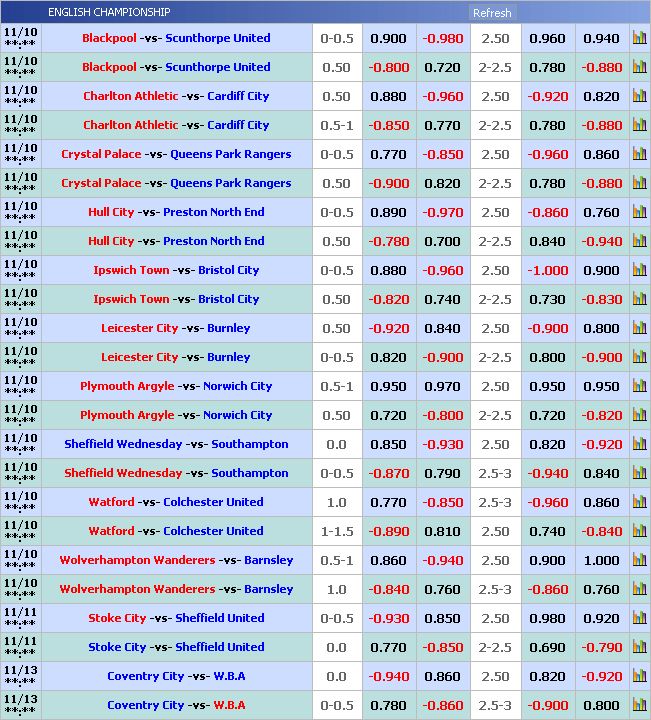
Task: Open chart icon for Watford 1-1.5 handicap row
Action: click(x=639, y=531)
